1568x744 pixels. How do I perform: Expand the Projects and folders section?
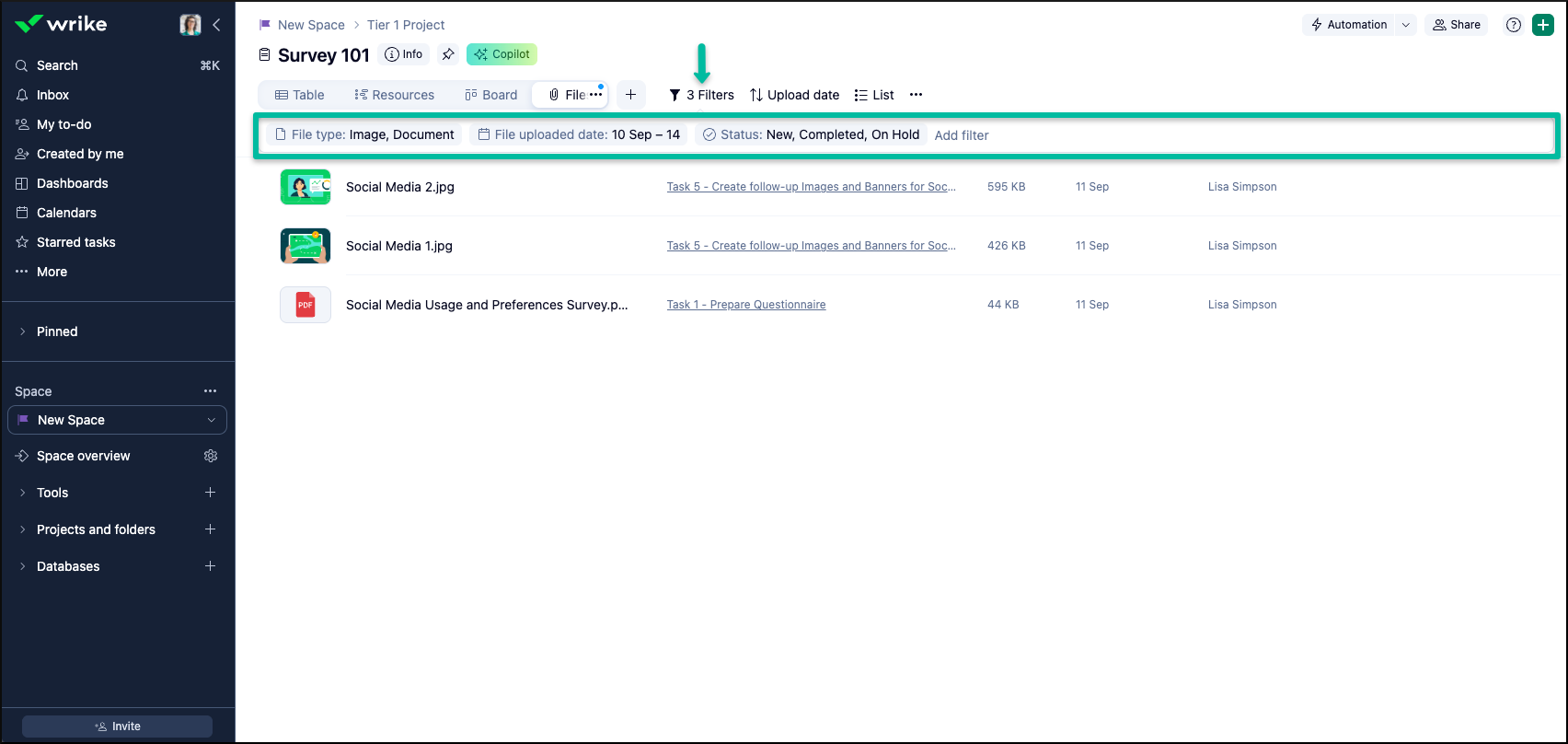[x=22, y=529]
